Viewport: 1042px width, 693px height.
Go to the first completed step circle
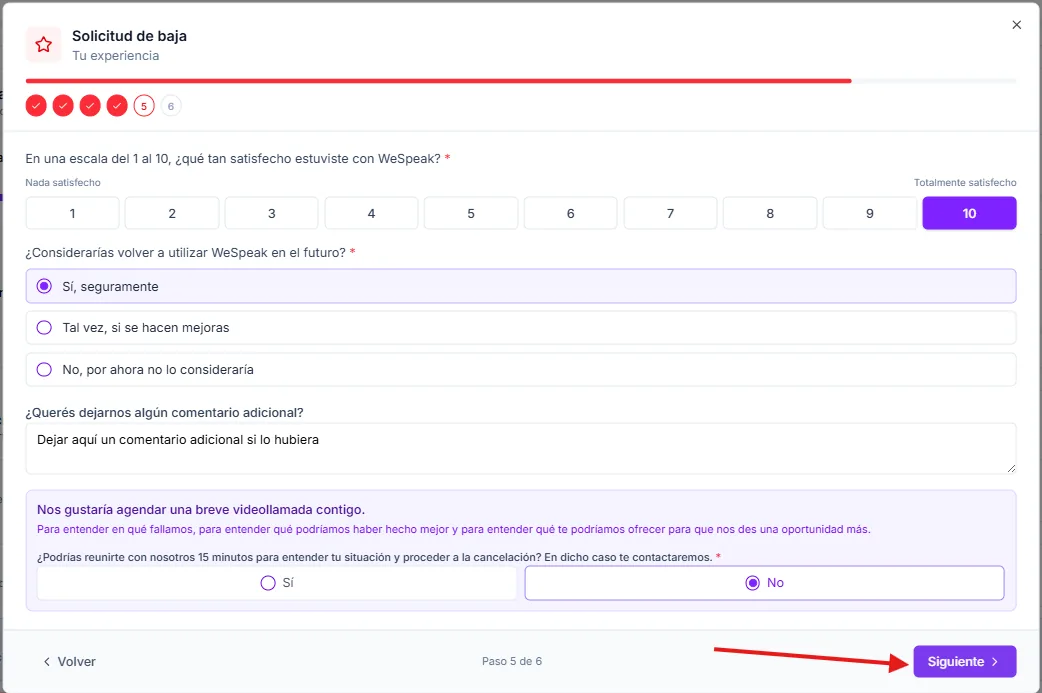click(36, 106)
